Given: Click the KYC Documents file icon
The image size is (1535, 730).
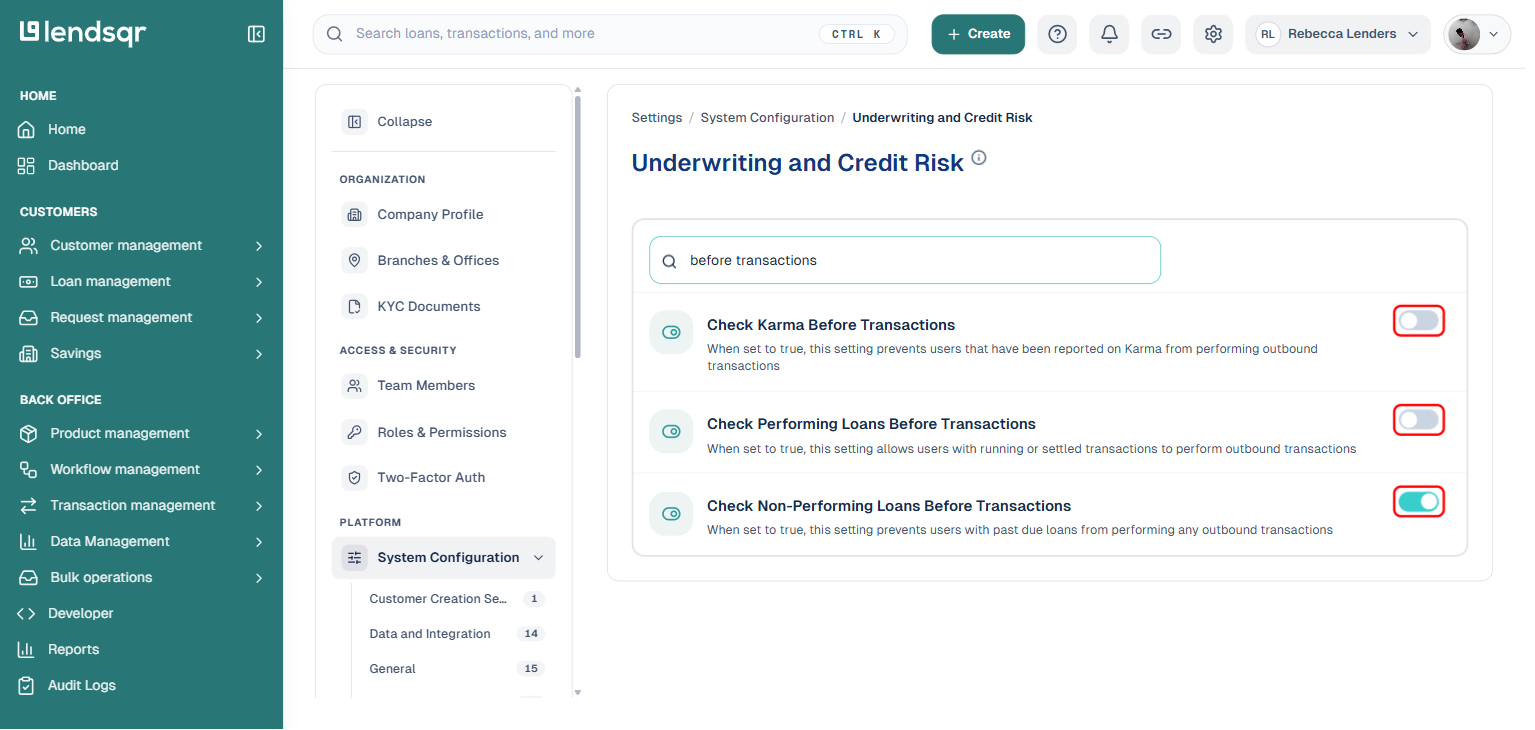Looking at the screenshot, I should coord(354,307).
